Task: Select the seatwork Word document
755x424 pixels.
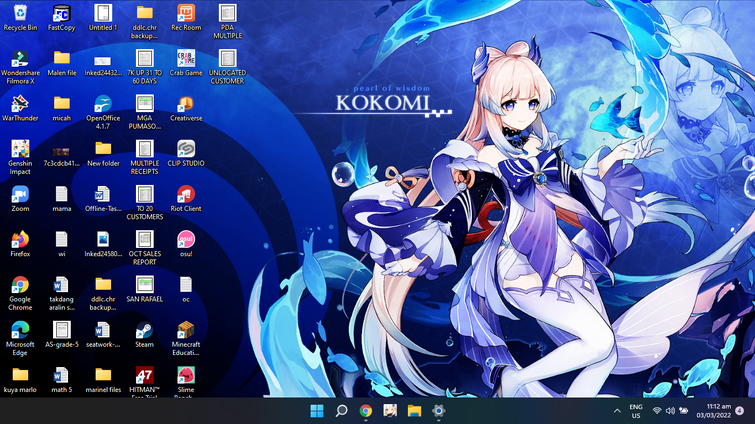Action: click(x=103, y=334)
